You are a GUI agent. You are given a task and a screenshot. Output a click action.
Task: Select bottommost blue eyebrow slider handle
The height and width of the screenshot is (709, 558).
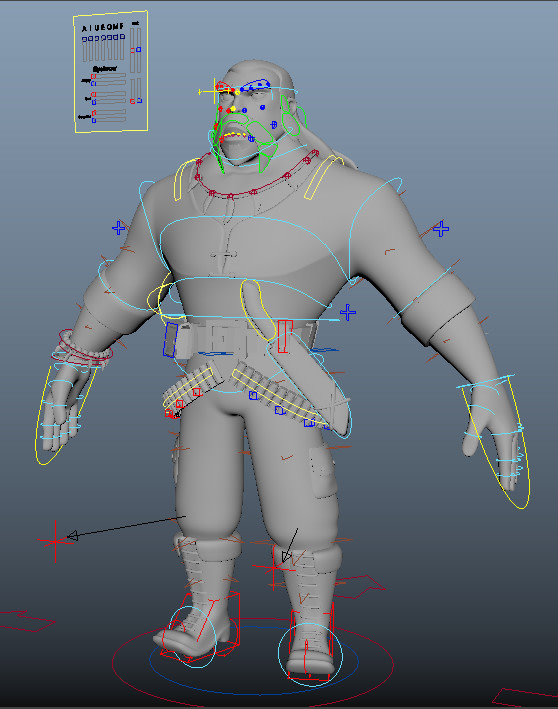pyautogui.click(x=94, y=120)
